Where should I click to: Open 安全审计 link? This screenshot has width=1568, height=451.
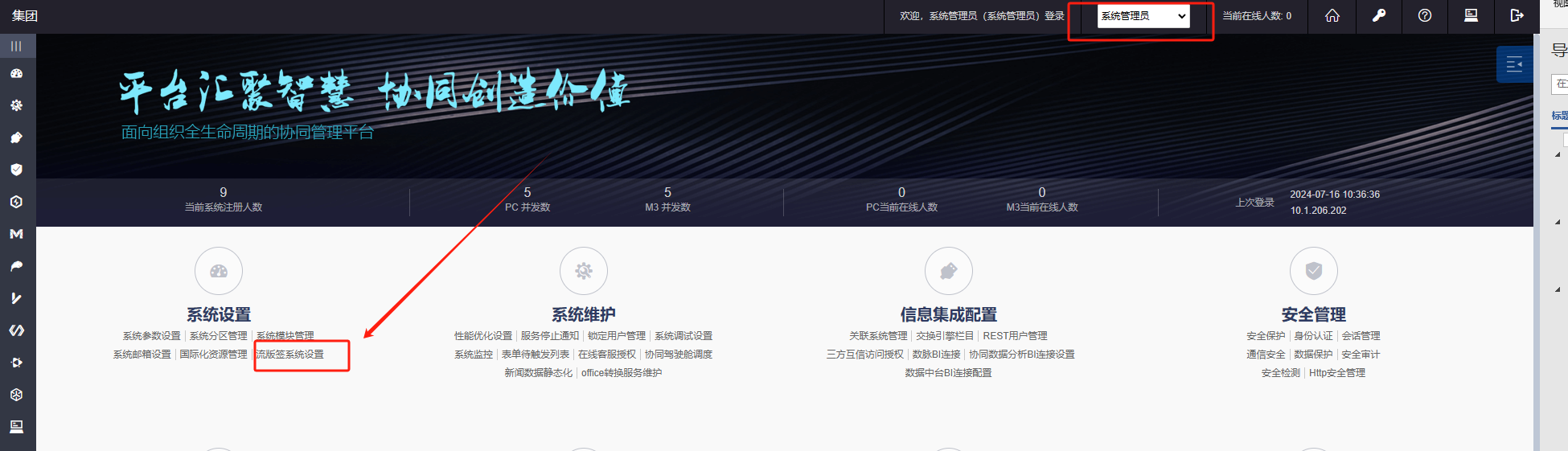(x=1361, y=355)
